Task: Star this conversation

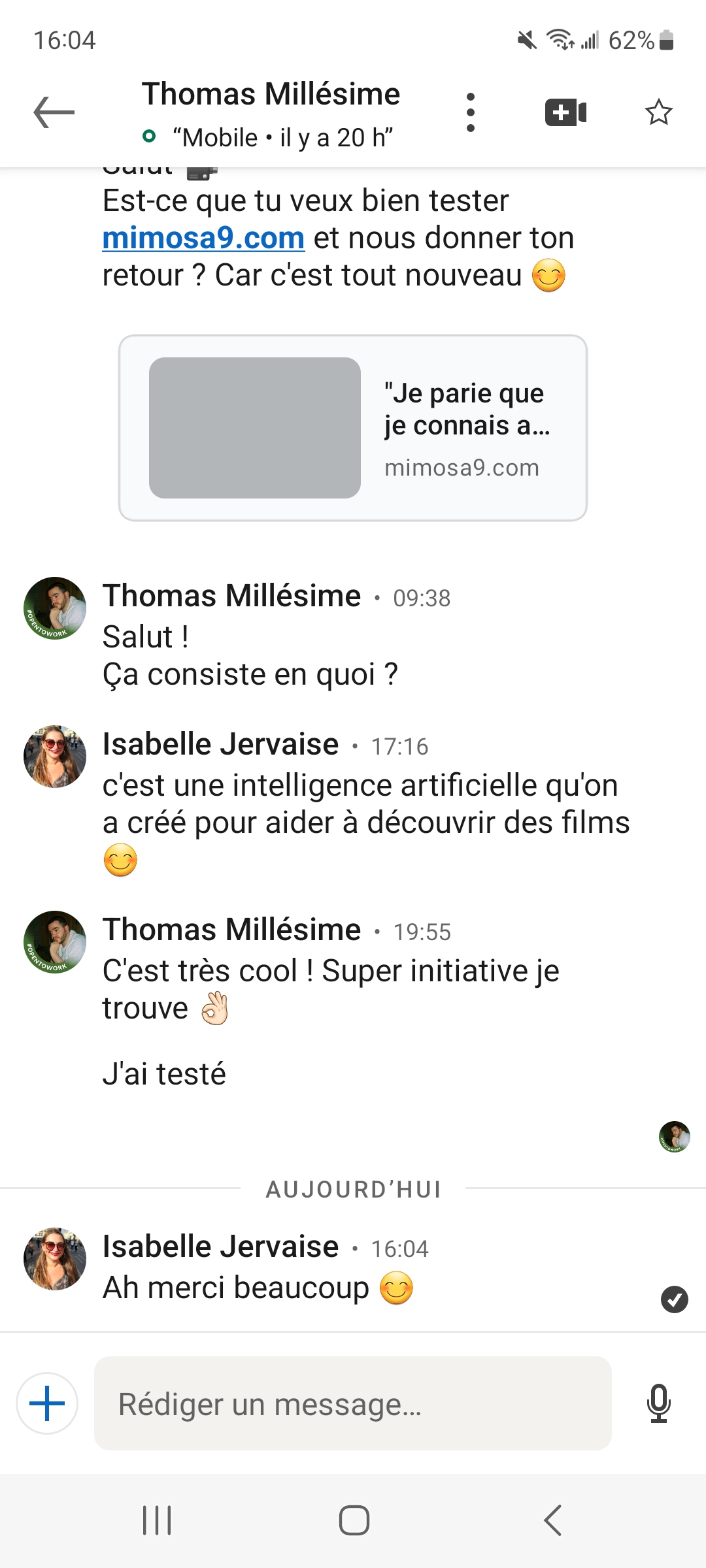Action: tap(658, 112)
